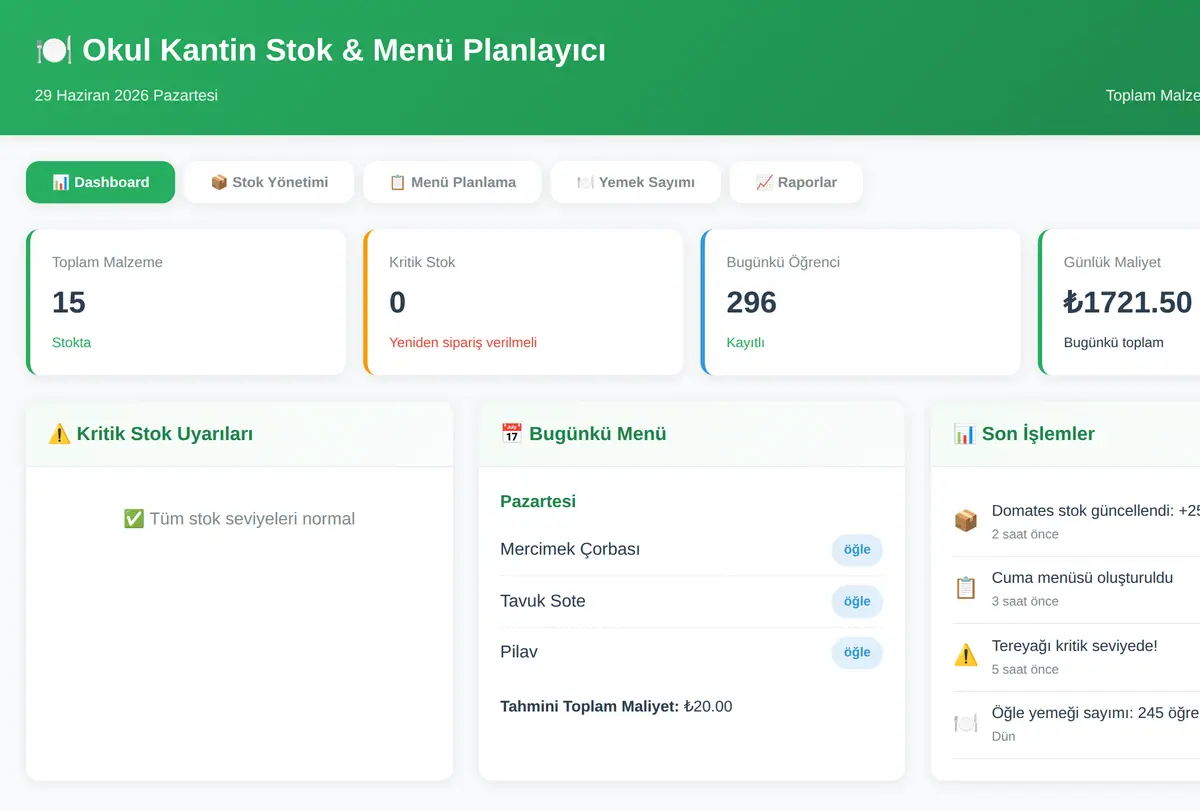Click the chart icon beside Son İşlemler
1200x811 pixels.
[x=965, y=434]
